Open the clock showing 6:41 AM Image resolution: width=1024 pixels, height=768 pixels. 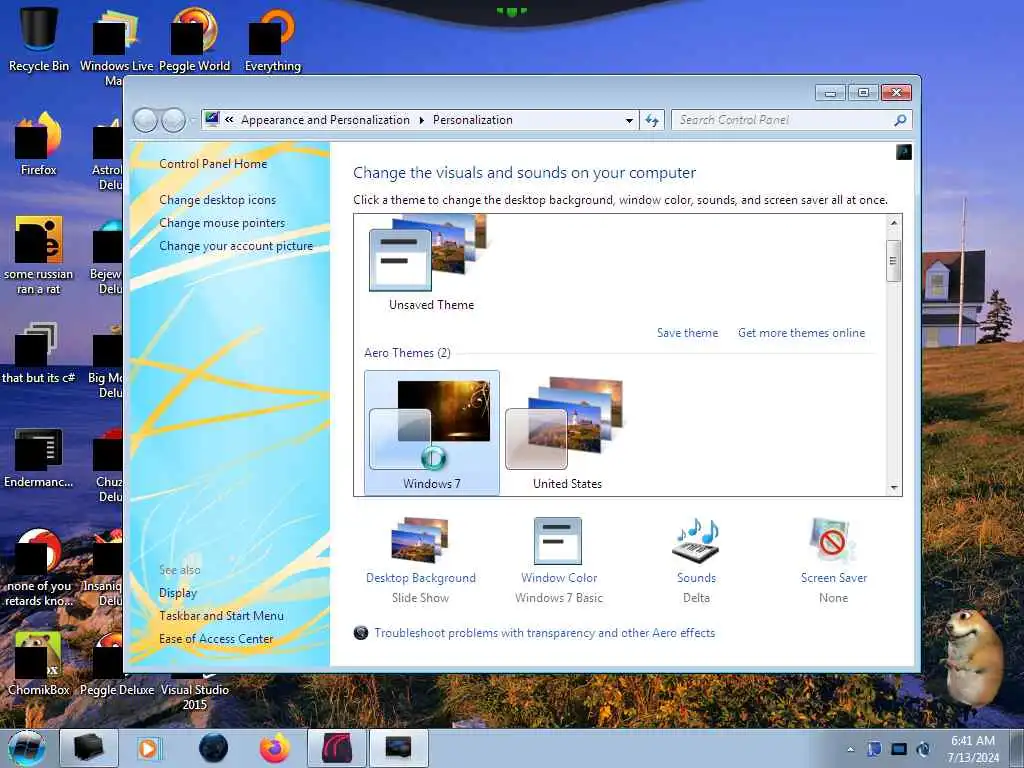973,749
